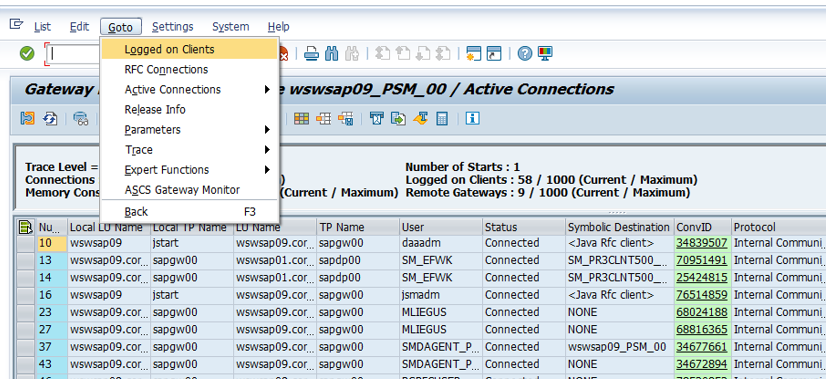
Task: Expand the Parameters submenu
Action: [x=190, y=130]
